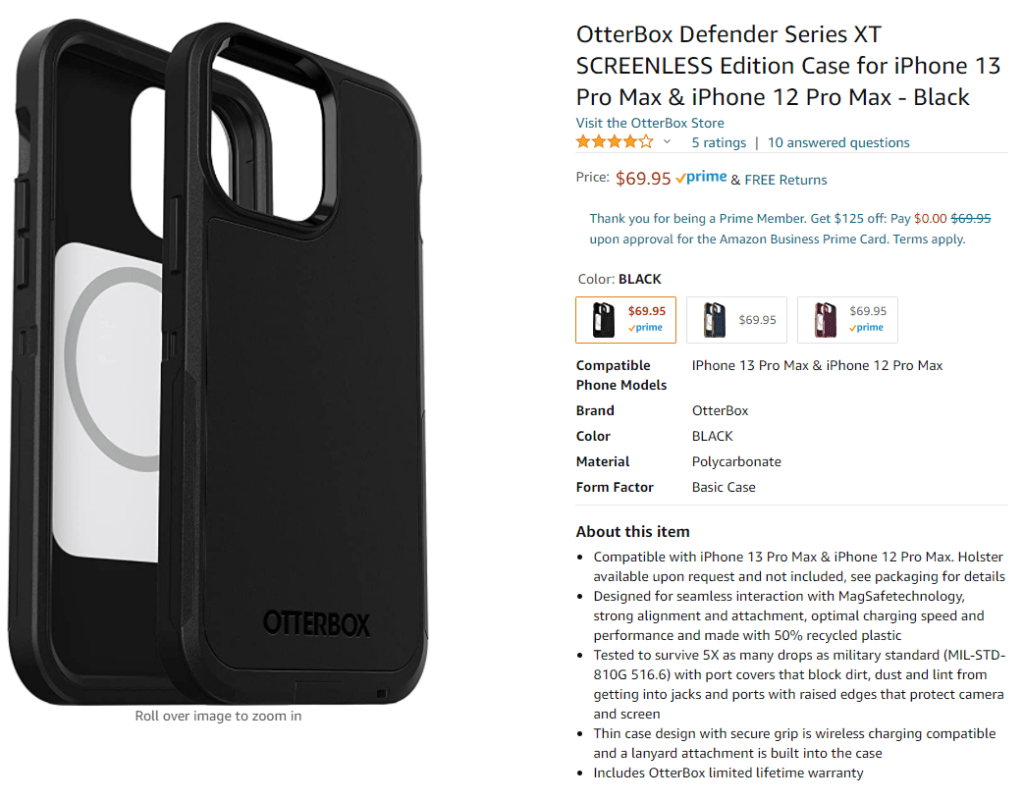Select the purple case color option
The image size is (1024, 800).
[x=847, y=320]
